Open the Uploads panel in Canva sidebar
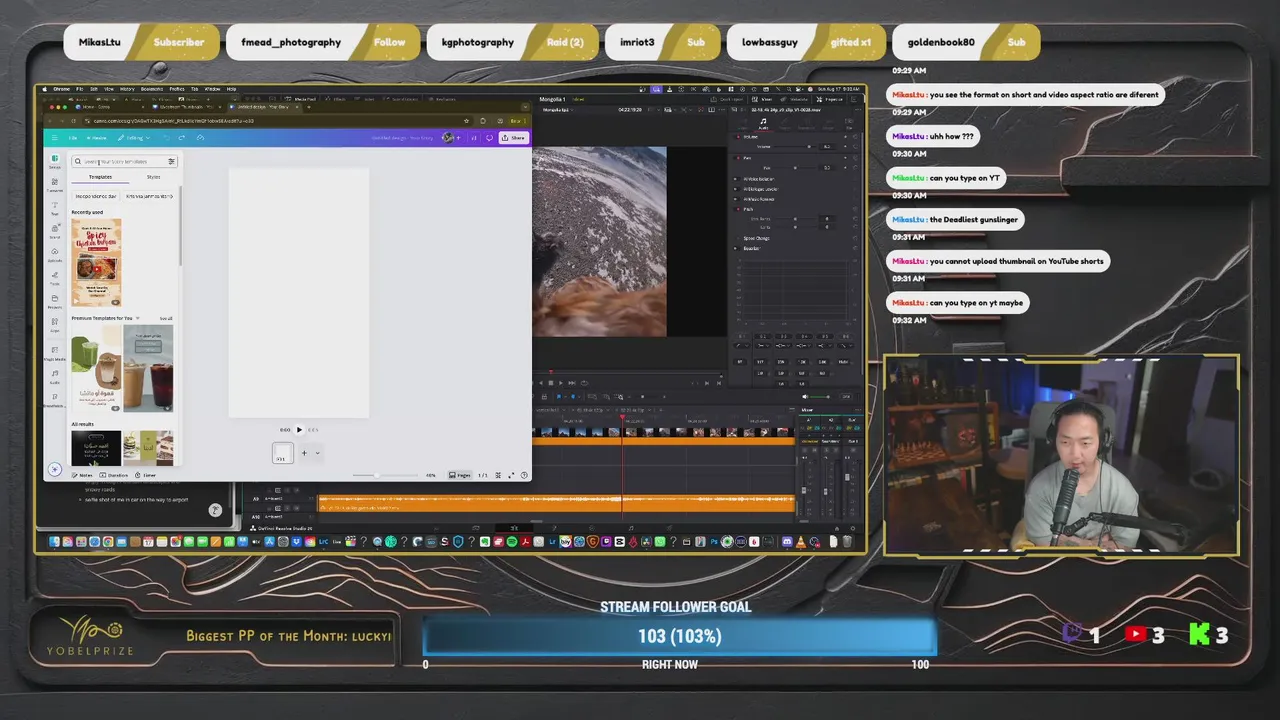Viewport: 1280px width, 720px height. click(x=55, y=254)
